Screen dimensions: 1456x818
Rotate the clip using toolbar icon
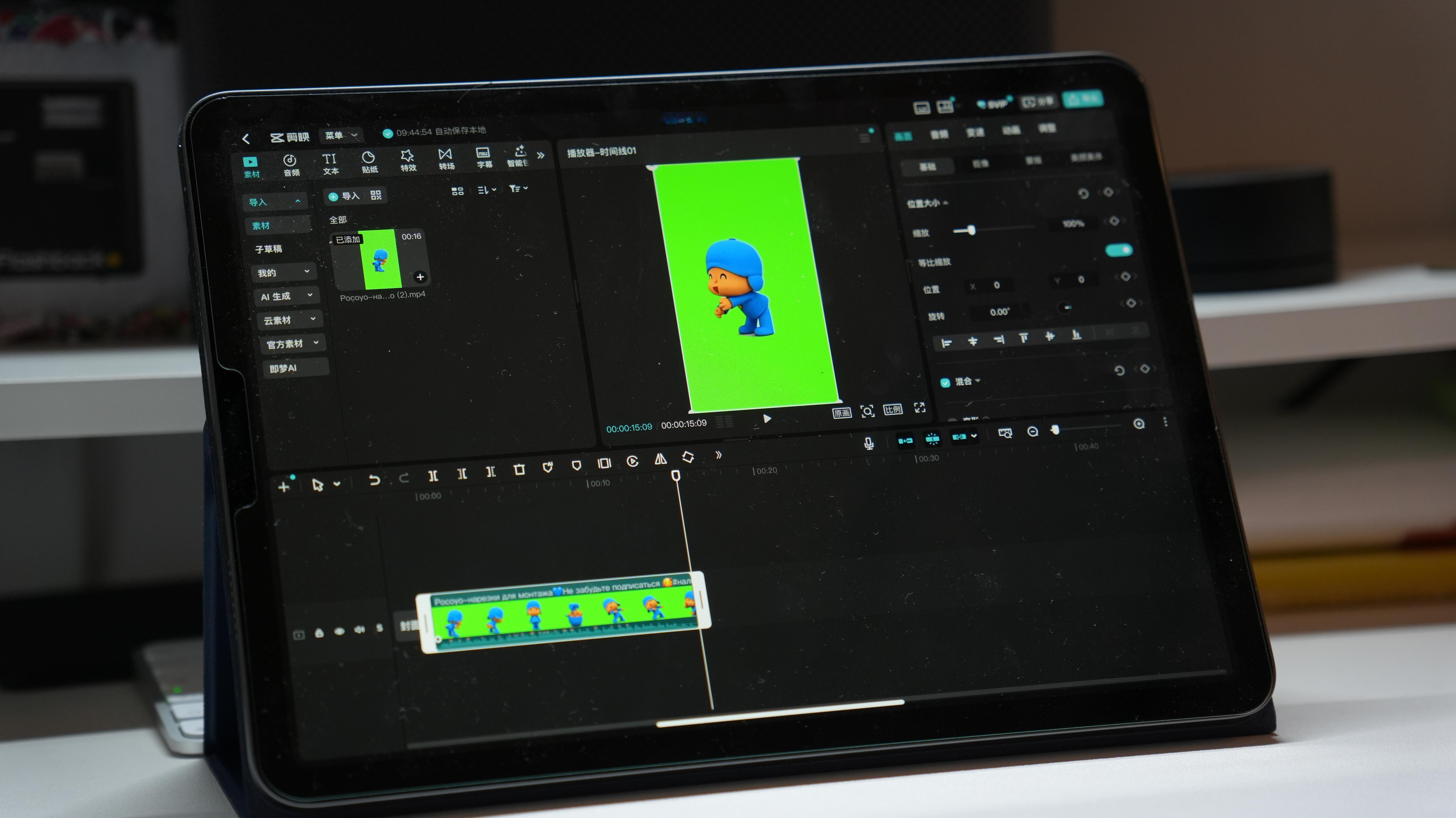688,457
